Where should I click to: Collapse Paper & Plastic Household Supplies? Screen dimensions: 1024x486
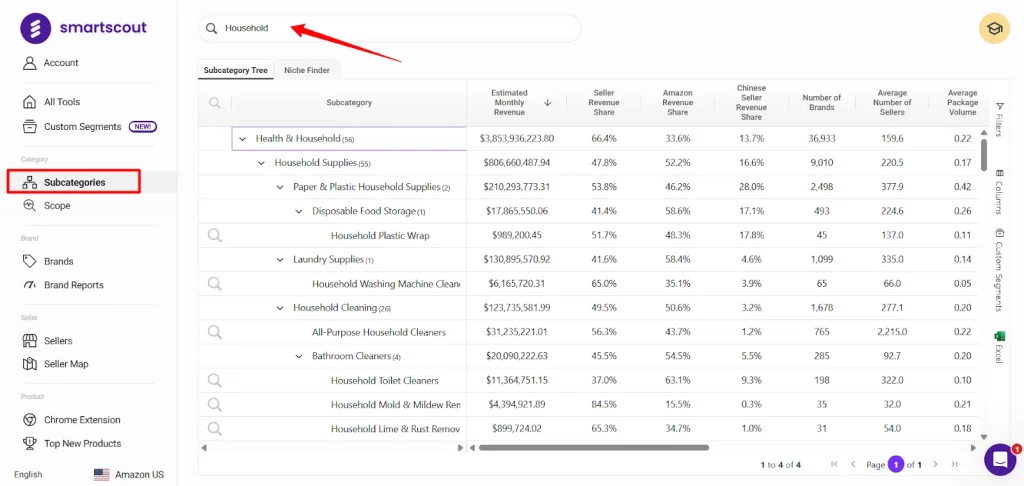(280, 187)
